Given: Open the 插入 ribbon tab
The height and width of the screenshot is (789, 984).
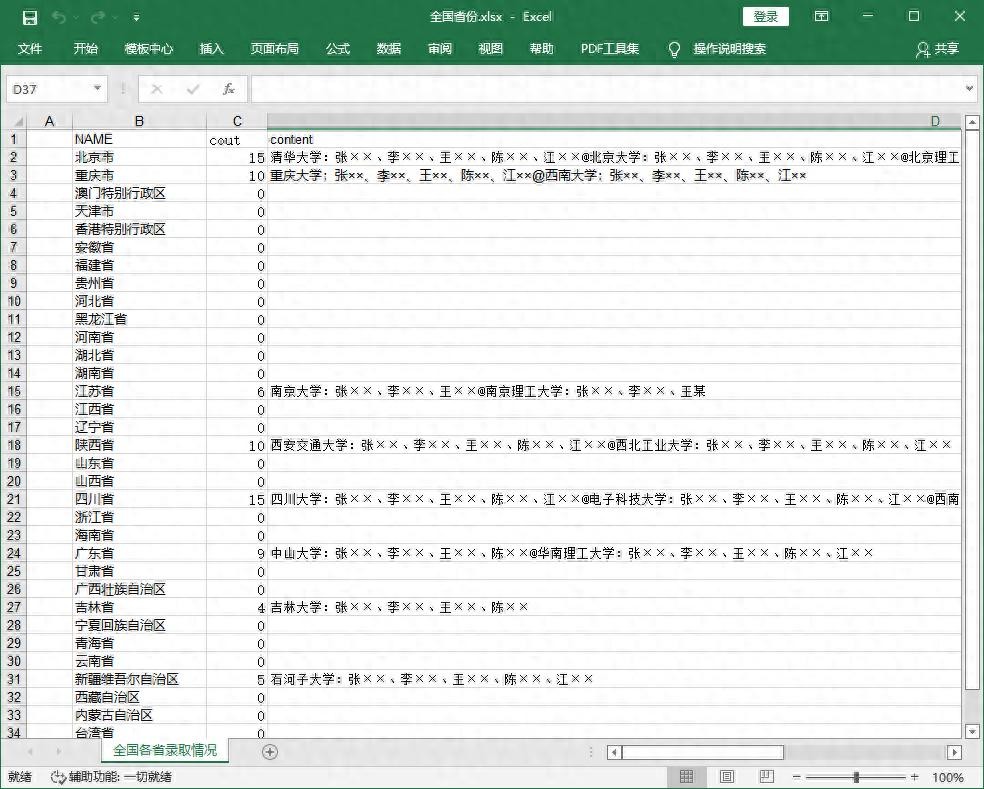Looking at the screenshot, I should (212, 49).
